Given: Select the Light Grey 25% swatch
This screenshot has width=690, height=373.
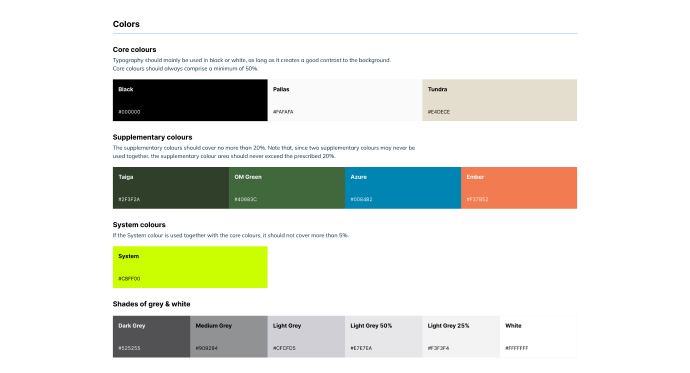Looking at the screenshot, I should [x=461, y=336].
